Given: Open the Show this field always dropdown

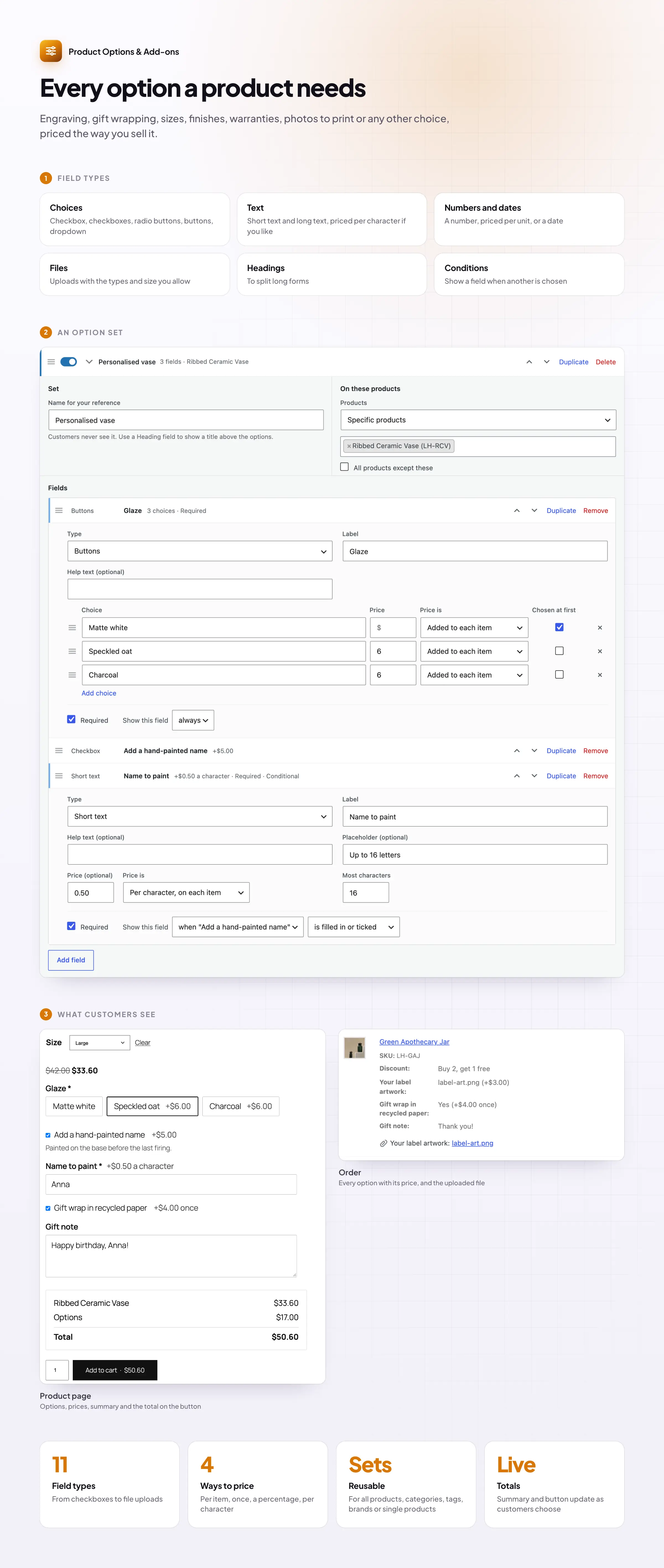Looking at the screenshot, I should tap(193, 720).
